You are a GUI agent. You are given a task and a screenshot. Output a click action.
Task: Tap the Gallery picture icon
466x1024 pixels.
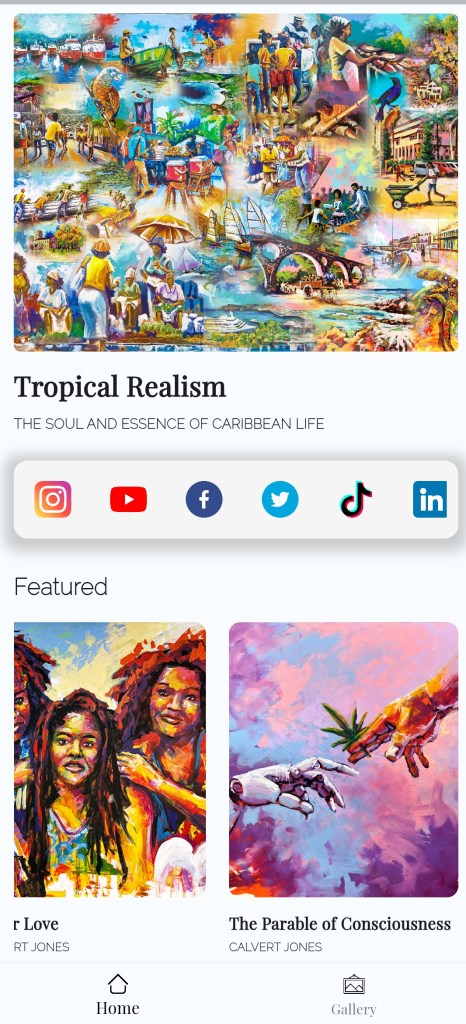tap(354, 985)
